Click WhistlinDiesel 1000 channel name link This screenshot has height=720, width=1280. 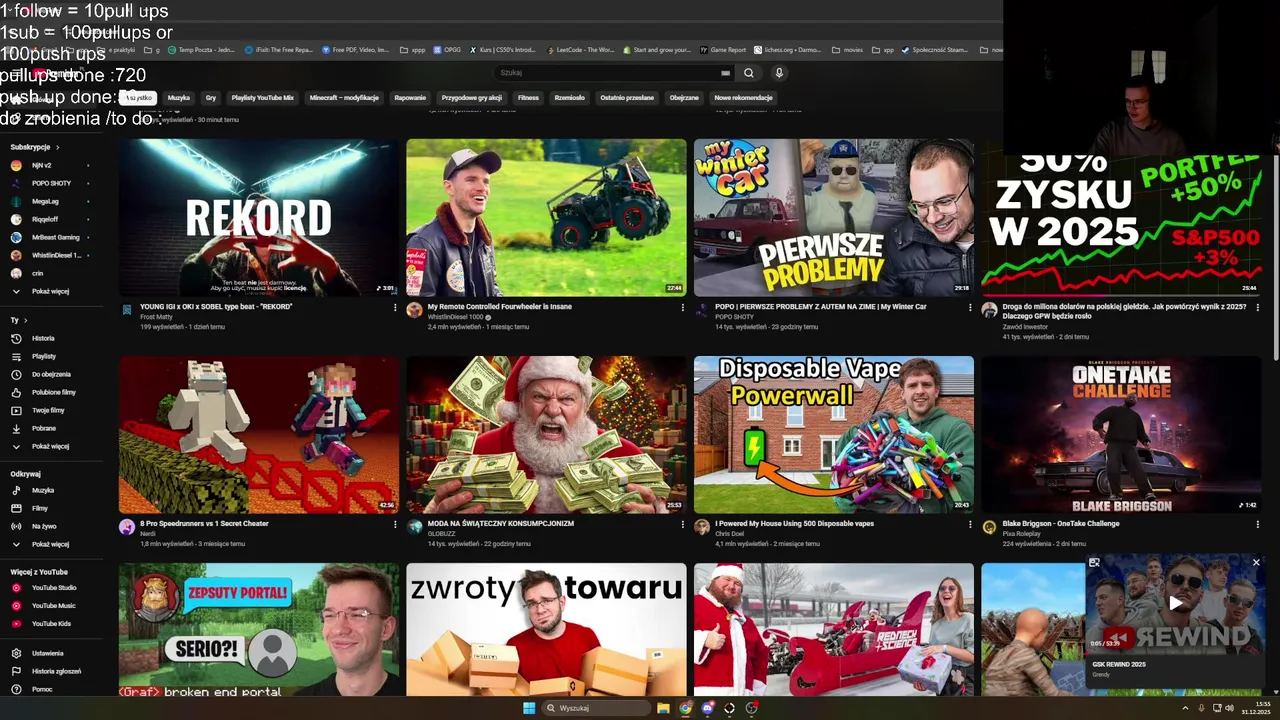coord(455,317)
